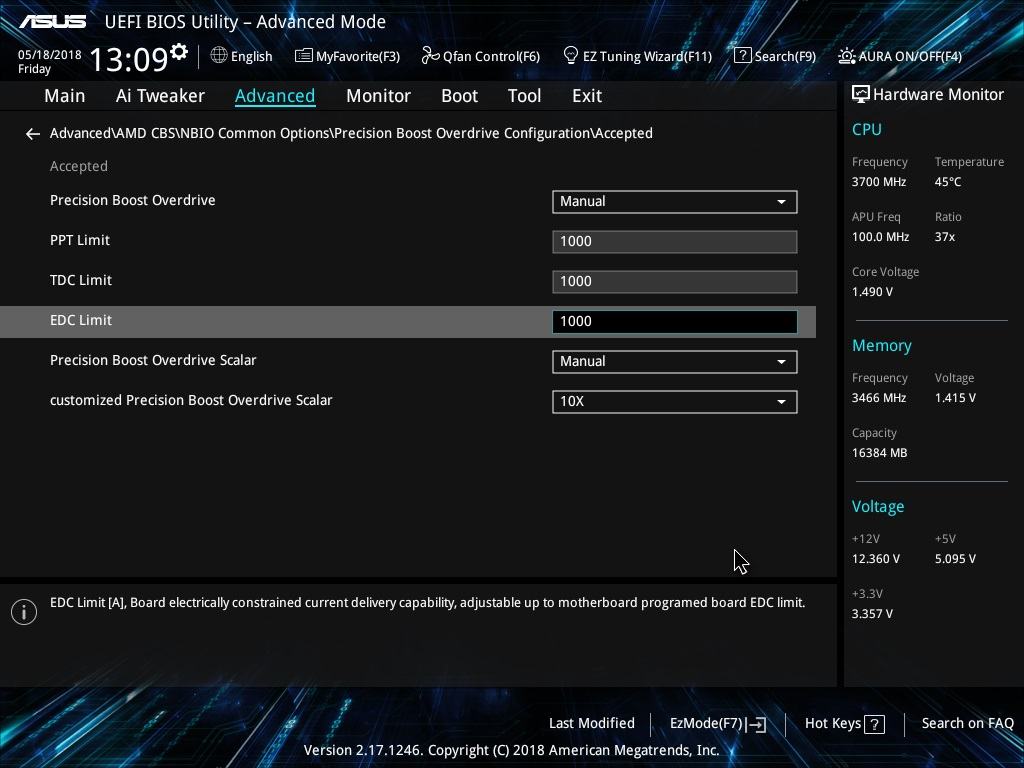
Task: Go to the Boot tab
Action: point(459,96)
